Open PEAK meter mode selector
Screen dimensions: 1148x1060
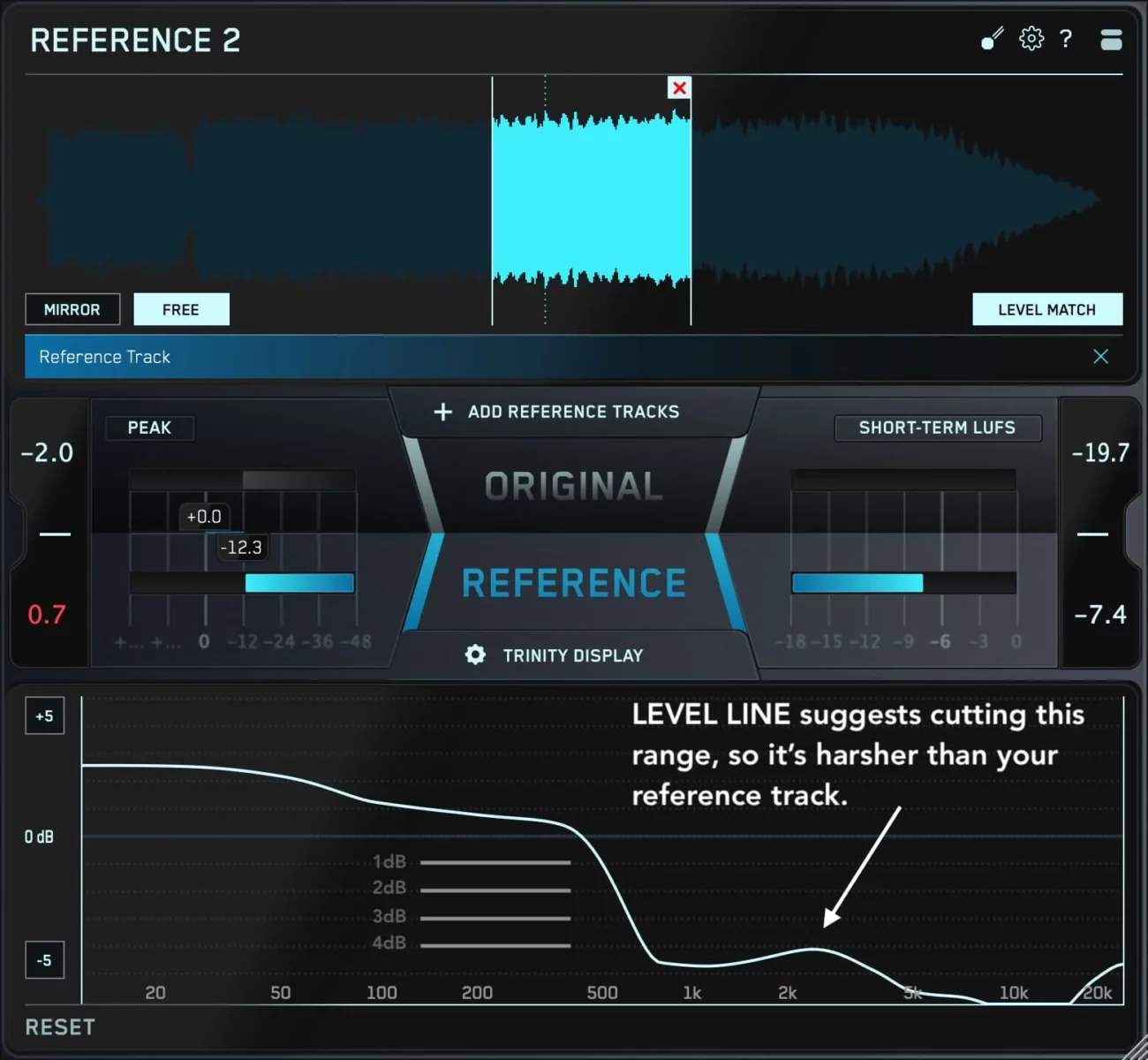click(149, 428)
